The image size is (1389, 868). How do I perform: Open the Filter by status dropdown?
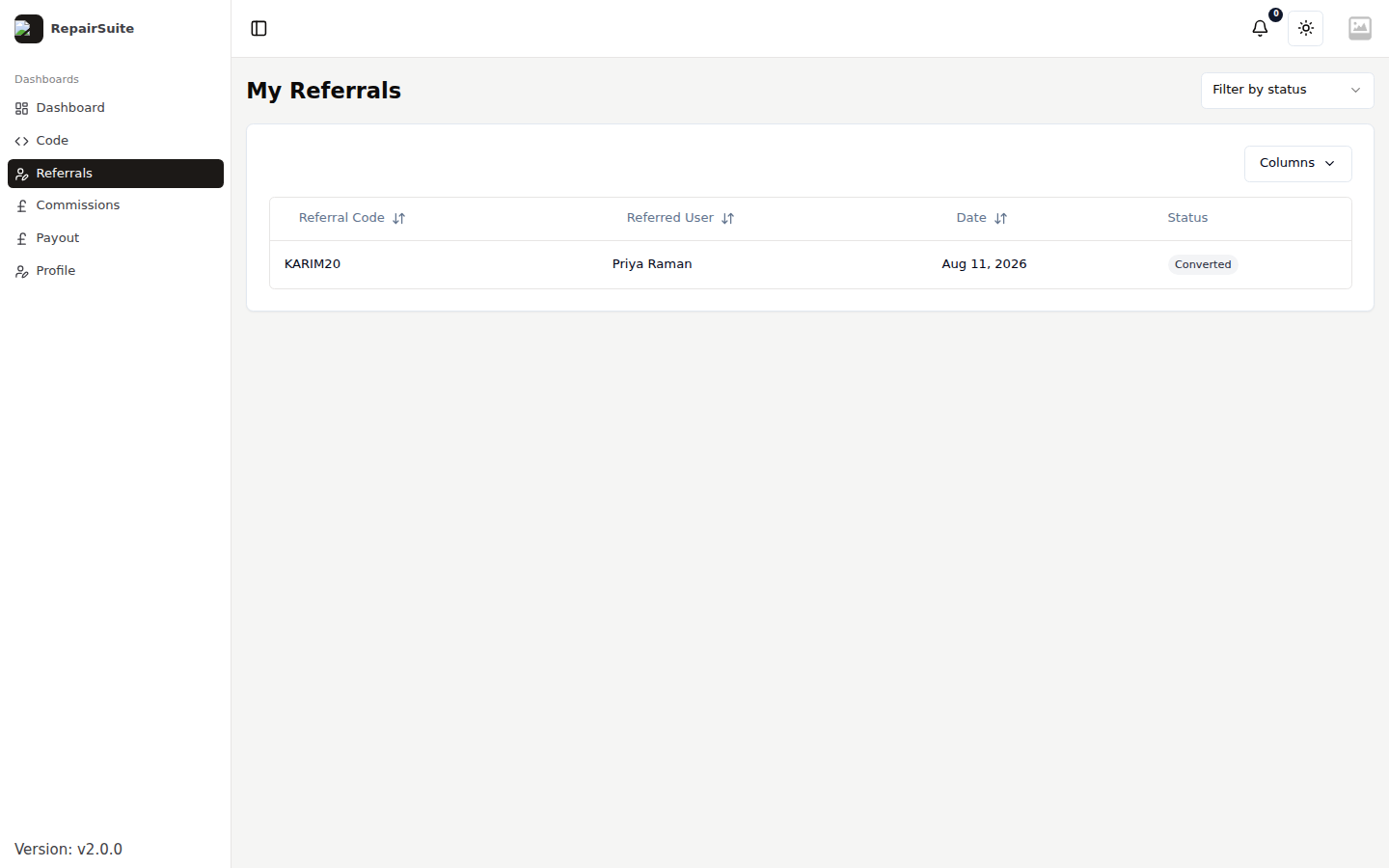[x=1287, y=91]
